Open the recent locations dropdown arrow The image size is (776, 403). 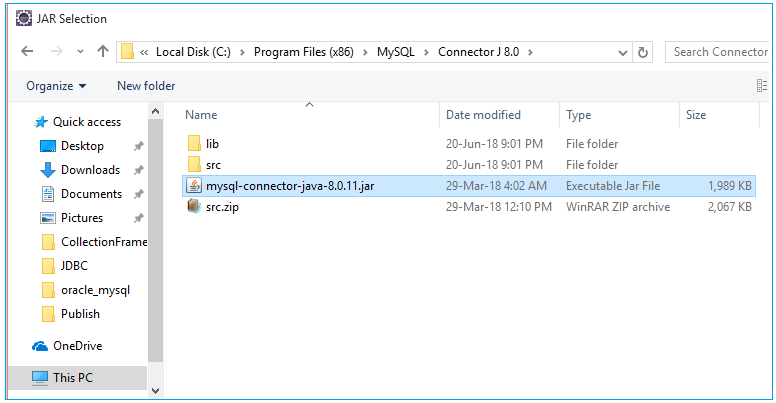tap(80, 51)
